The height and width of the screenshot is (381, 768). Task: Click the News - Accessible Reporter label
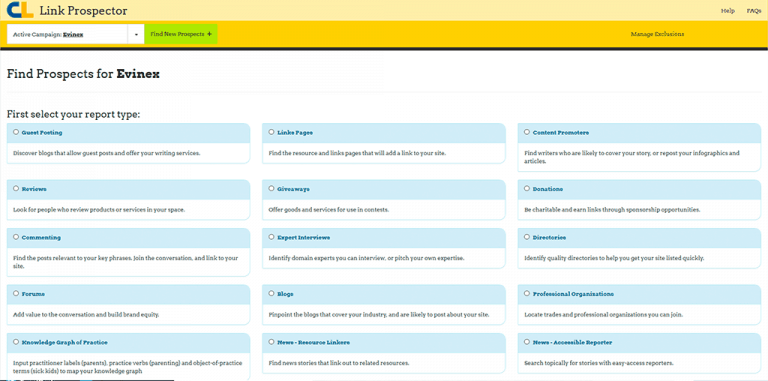pos(573,342)
